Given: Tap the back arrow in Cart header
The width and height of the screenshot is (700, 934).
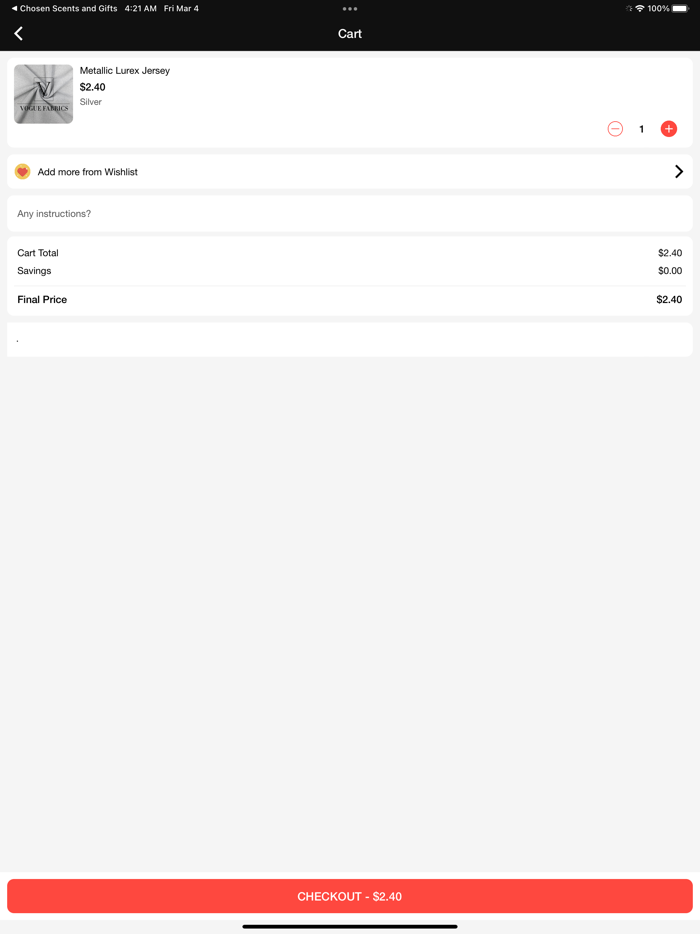Looking at the screenshot, I should [19, 34].
